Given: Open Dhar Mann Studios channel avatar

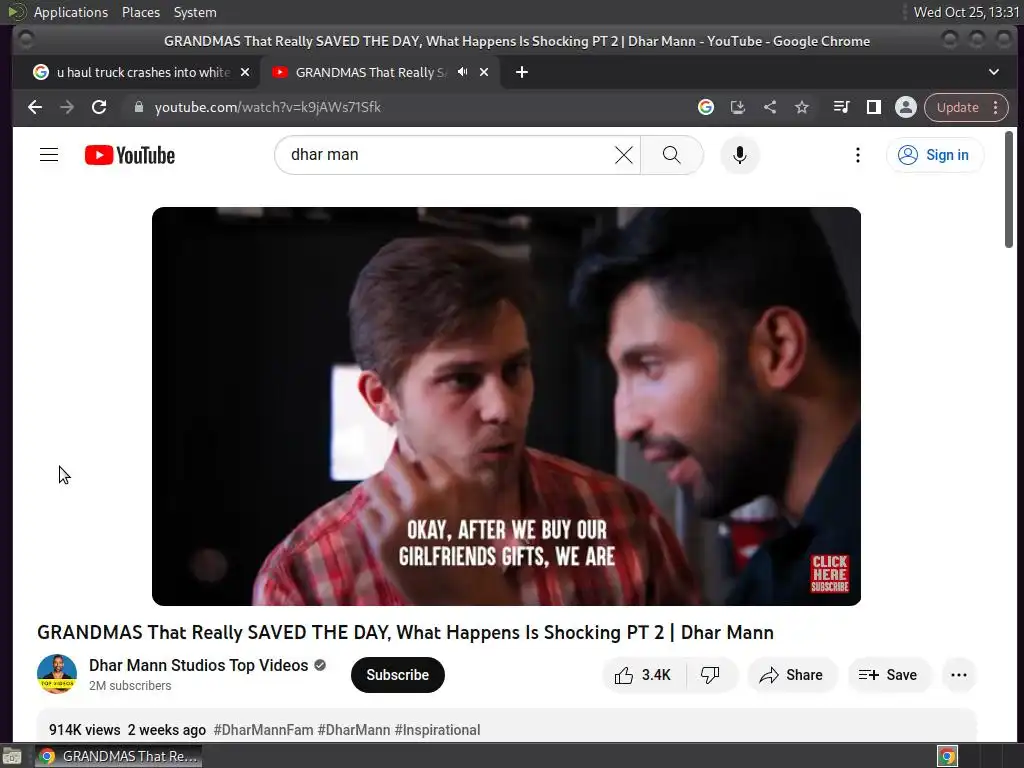Looking at the screenshot, I should tap(57, 674).
